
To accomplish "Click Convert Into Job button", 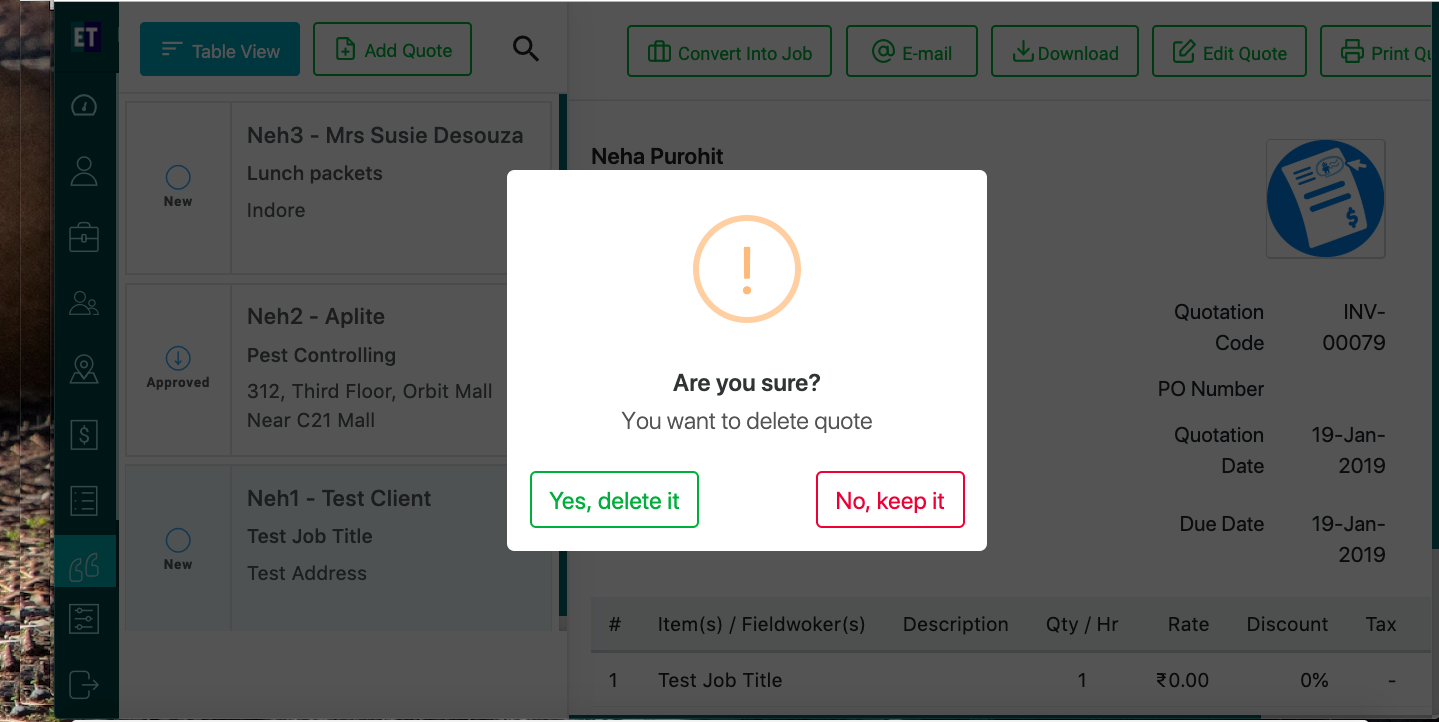I will (729, 52).
